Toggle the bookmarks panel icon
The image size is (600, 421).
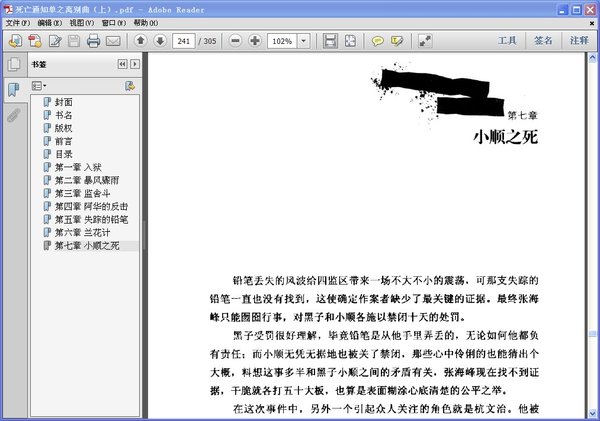coord(14,90)
